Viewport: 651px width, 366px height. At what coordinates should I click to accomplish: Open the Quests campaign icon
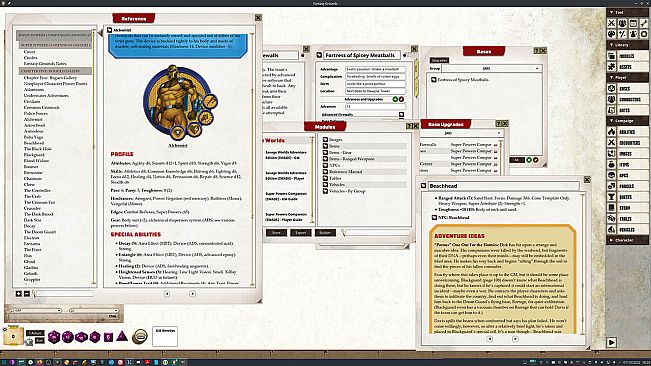tap(612, 197)
